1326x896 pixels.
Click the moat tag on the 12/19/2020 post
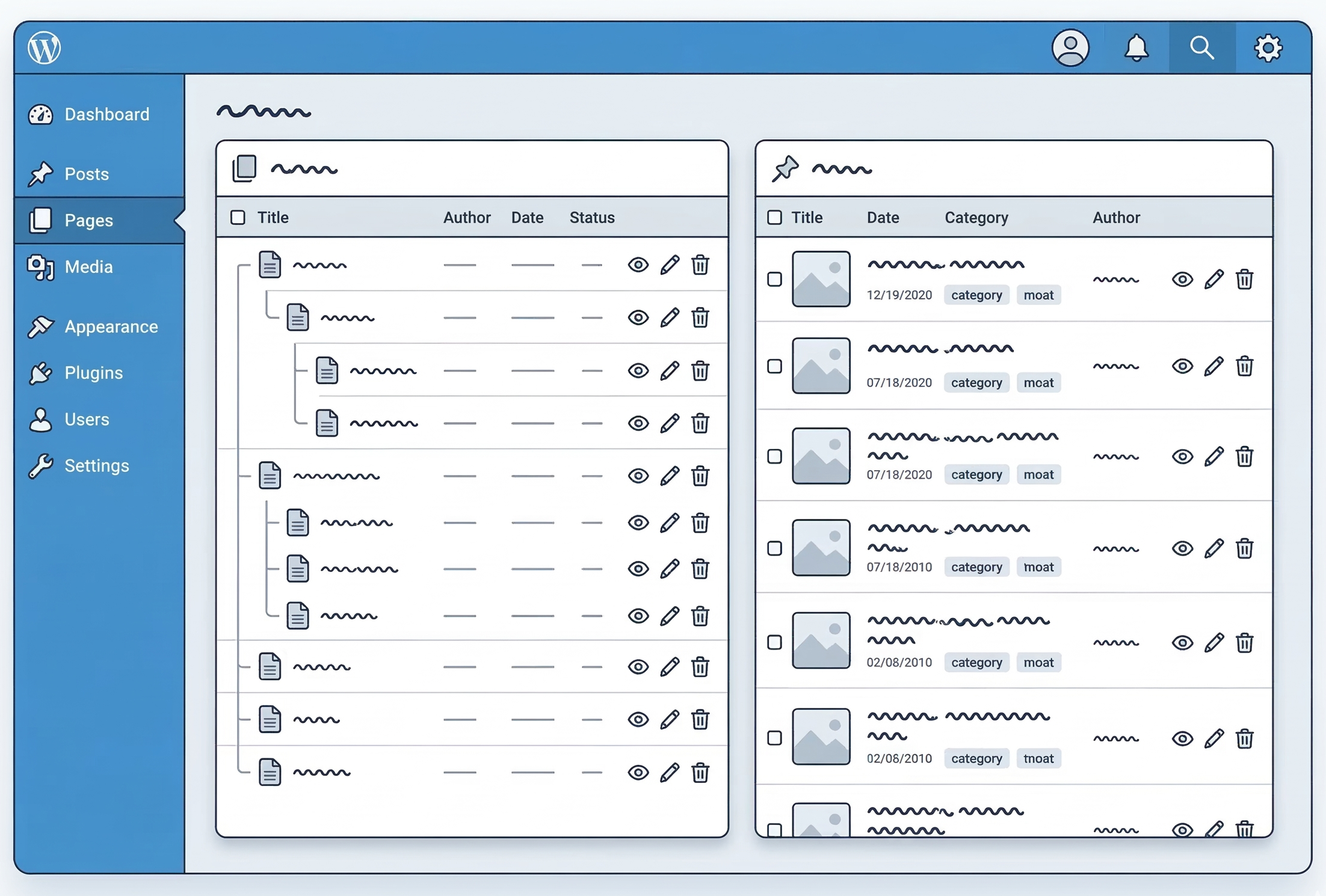point(1038,295)
